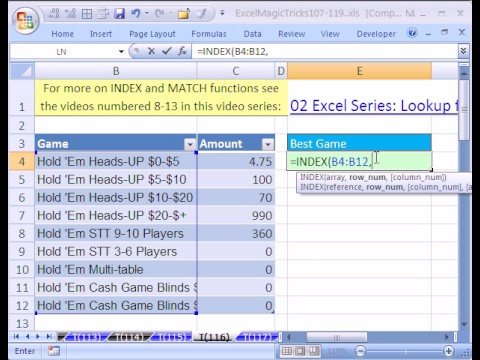Open the View ribbon tab

point(330,34)
